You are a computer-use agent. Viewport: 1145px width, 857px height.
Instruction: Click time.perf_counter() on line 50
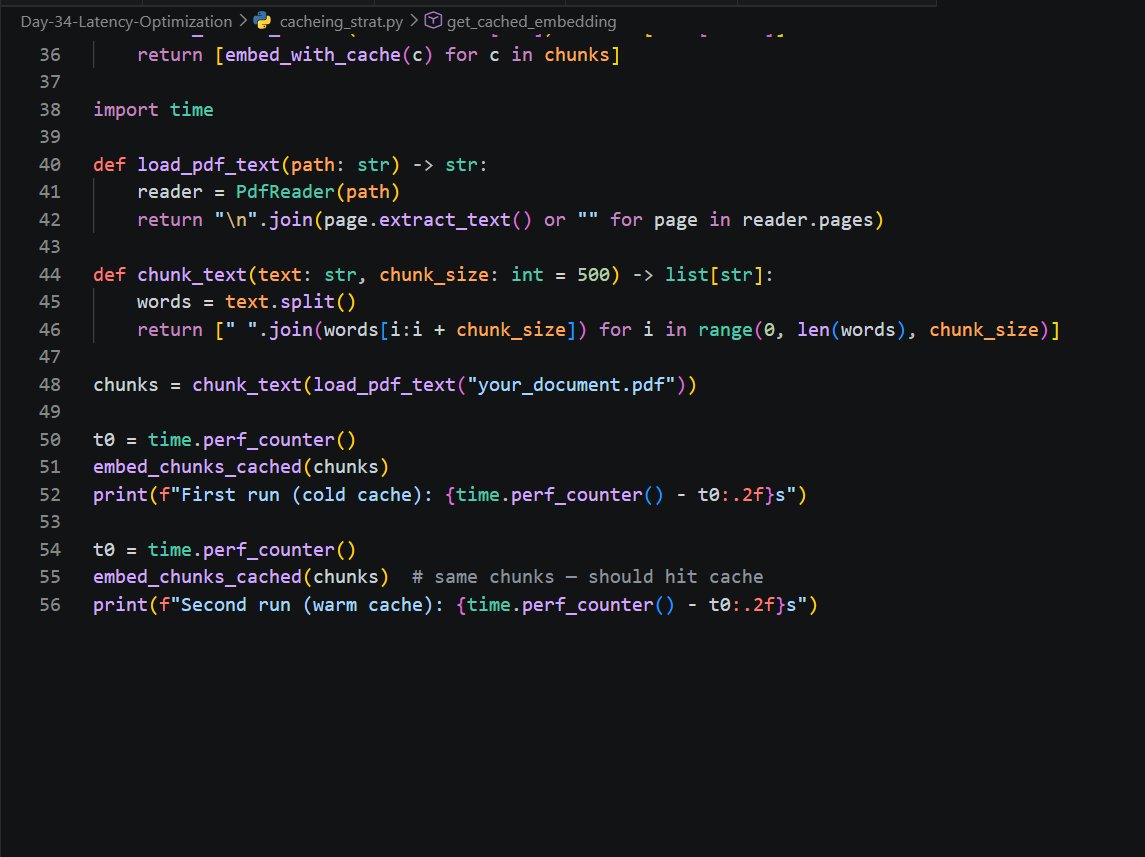pyautogui.click(x=252, y=440)
